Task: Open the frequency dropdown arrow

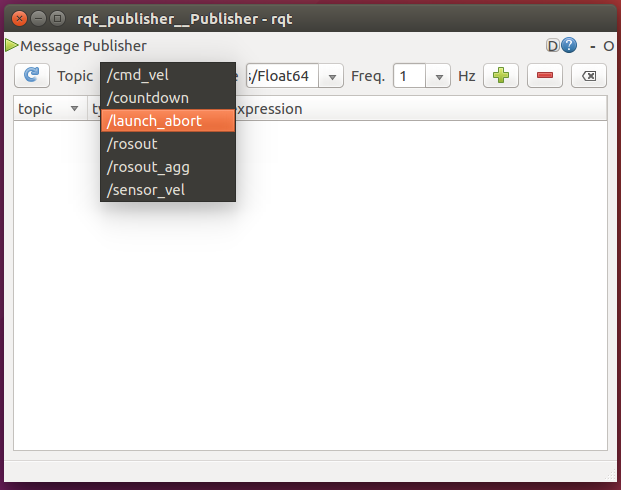Action: (438, 76)
